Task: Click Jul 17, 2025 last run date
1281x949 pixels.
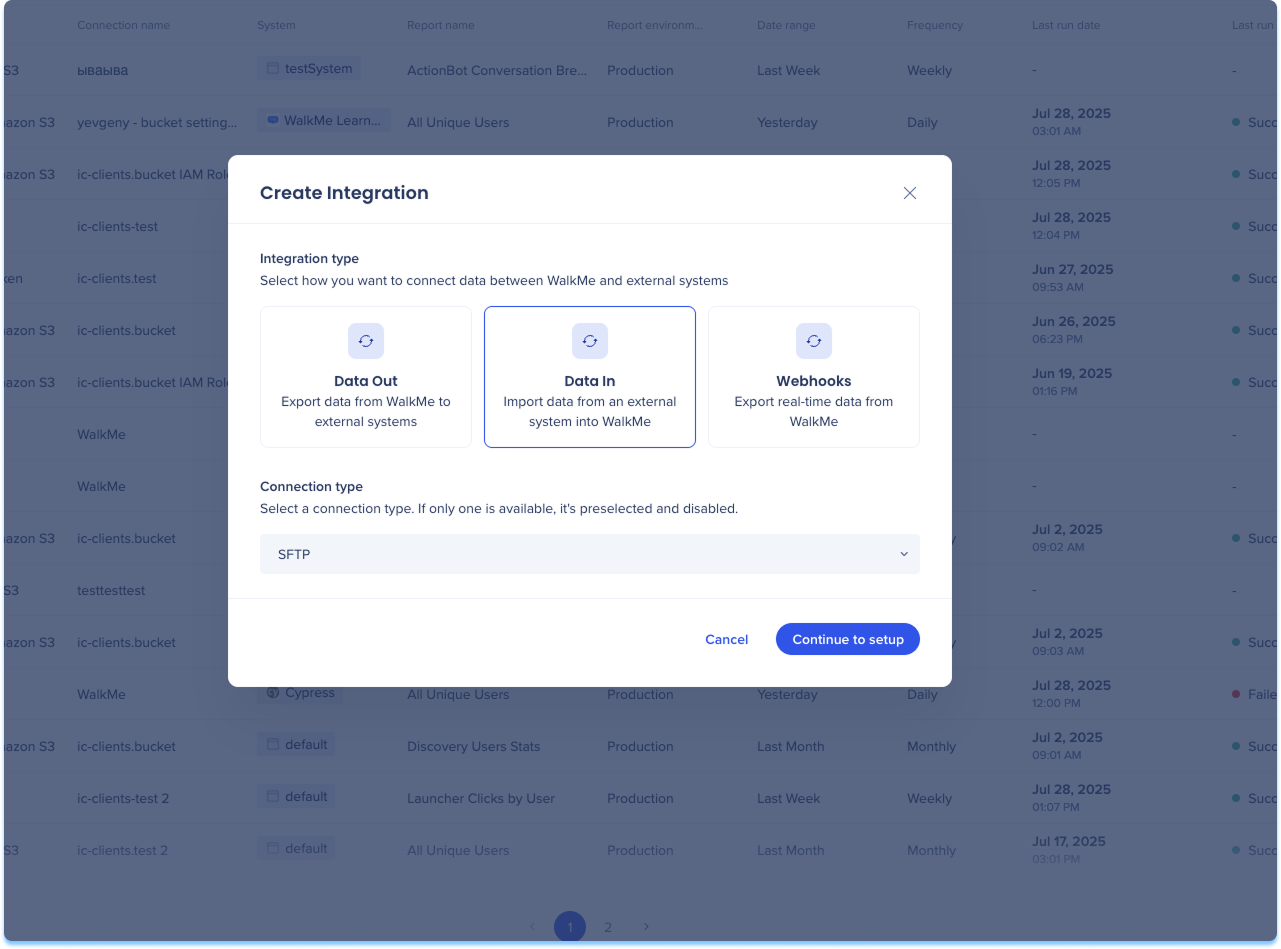Action: point(1069,842)
